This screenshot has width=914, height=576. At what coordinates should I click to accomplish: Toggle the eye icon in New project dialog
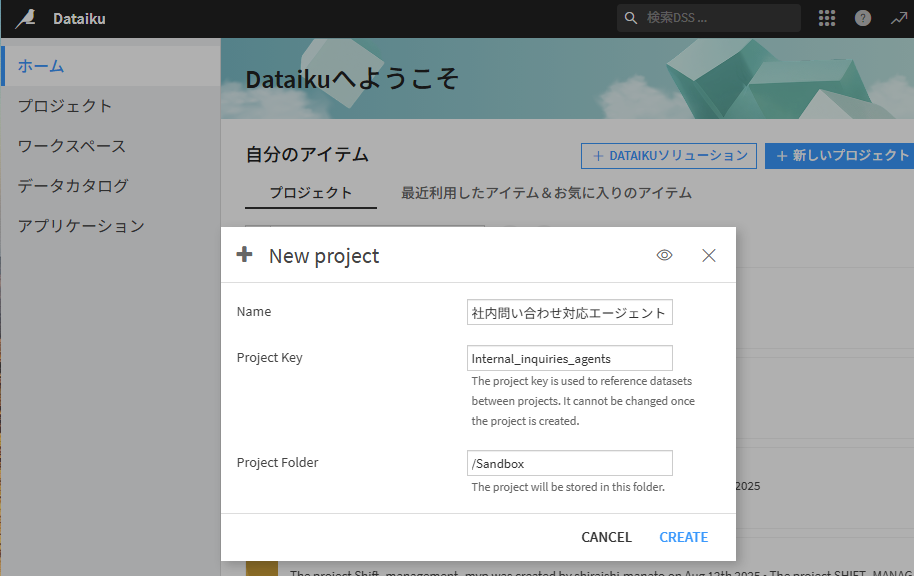coord(664,255)
